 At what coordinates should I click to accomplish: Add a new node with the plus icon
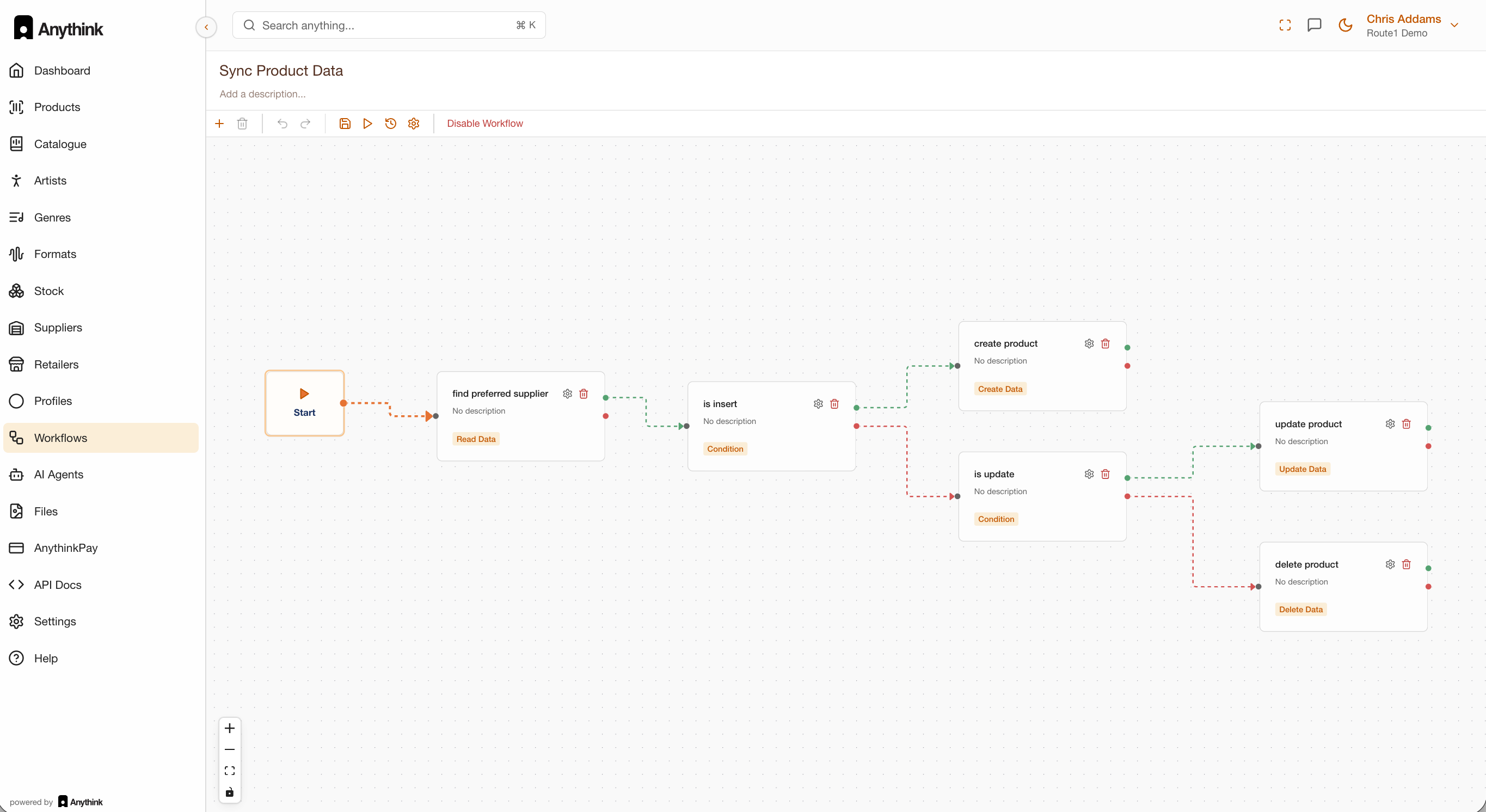pos(219,123)
